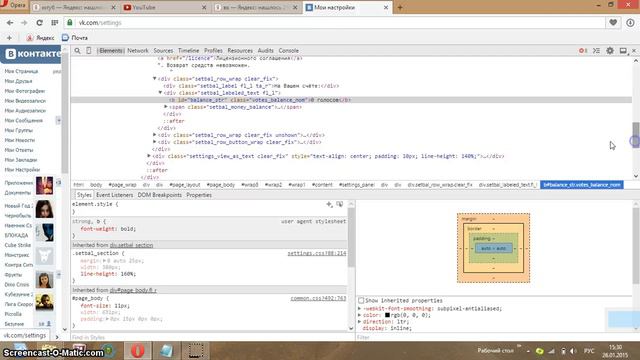The width and height of the screenshot is (640, 360).
Task: Follow the div.setbal_section inherited link
Action: click(131, 245)
